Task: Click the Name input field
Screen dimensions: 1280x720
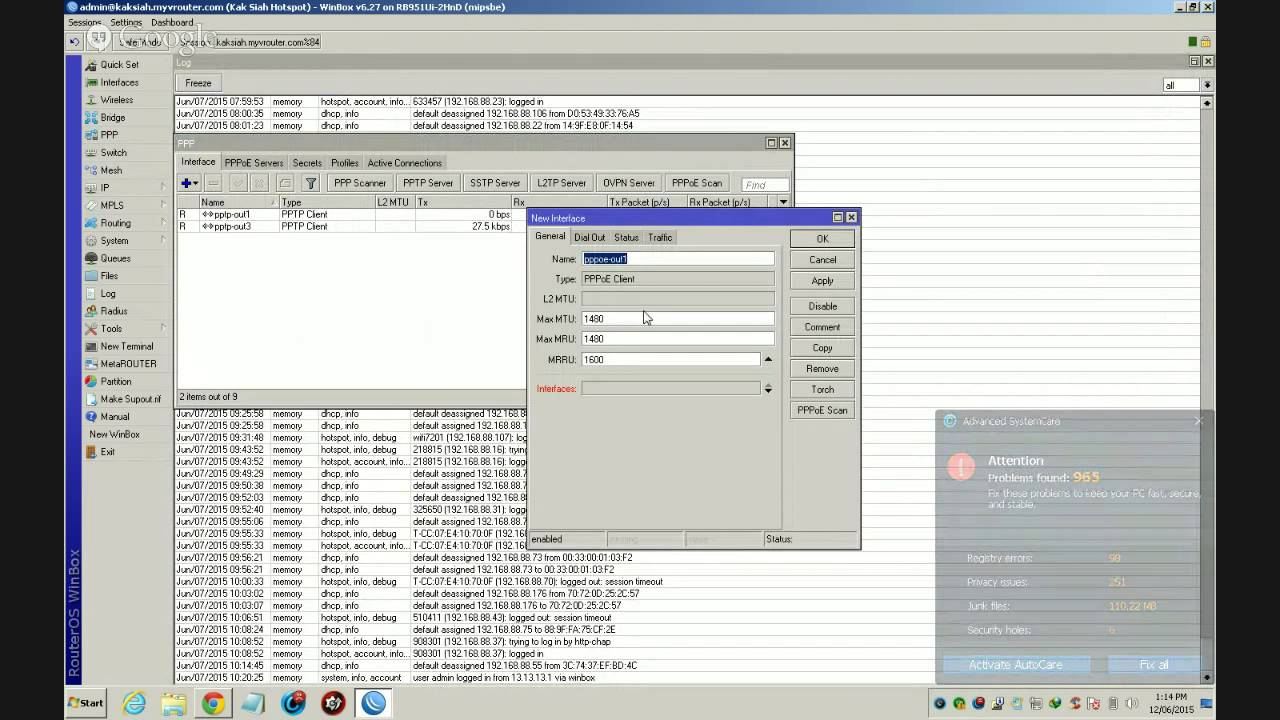Action: coord(678,258)
